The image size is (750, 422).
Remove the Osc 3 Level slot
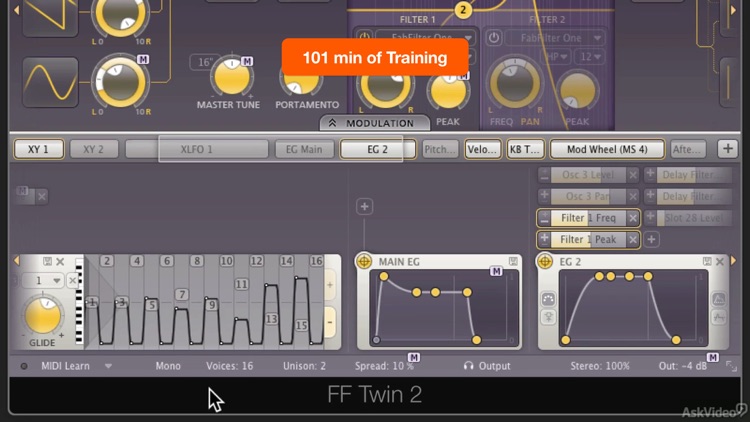click(x=633, y=175)
